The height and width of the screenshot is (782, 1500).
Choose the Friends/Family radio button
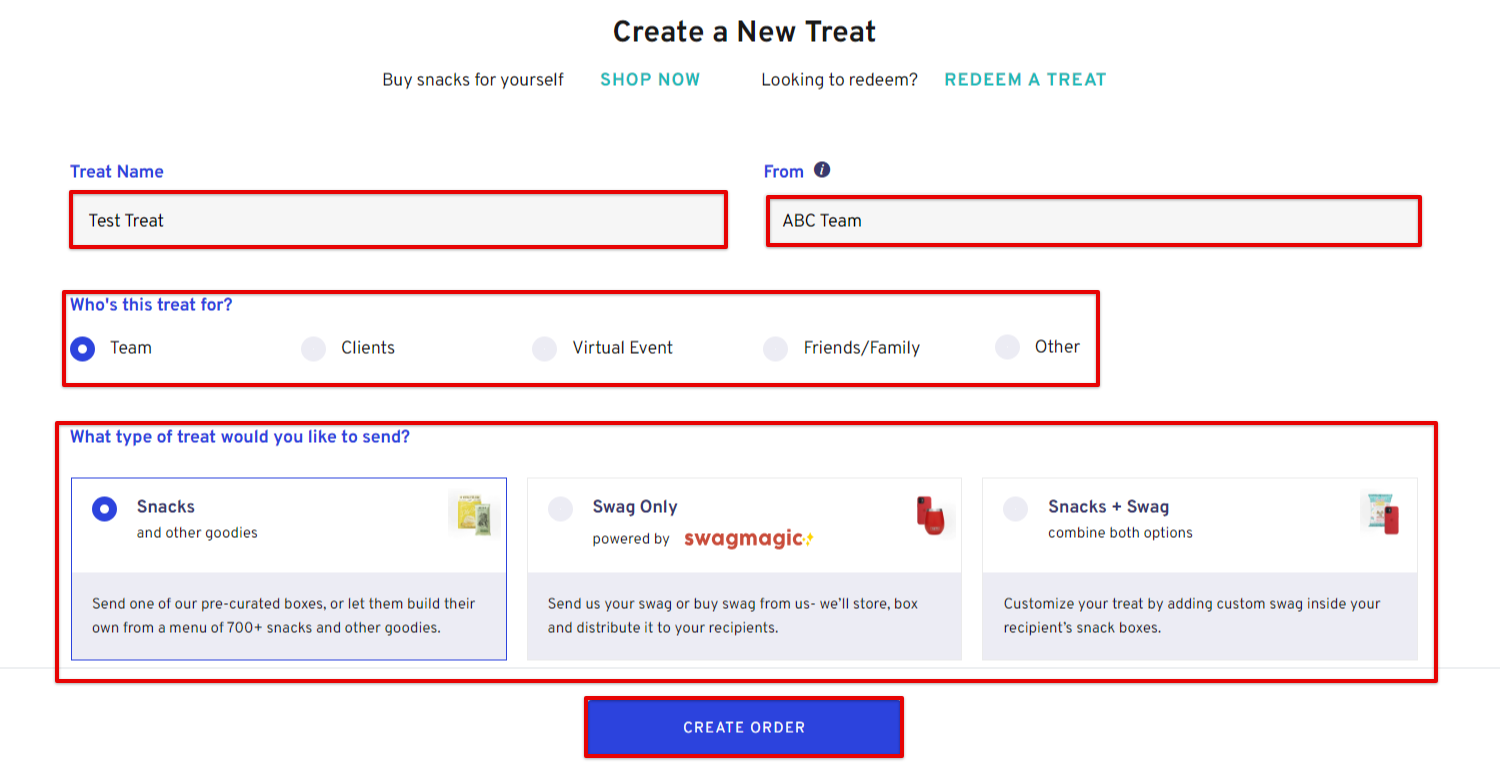tap(776, 348)
